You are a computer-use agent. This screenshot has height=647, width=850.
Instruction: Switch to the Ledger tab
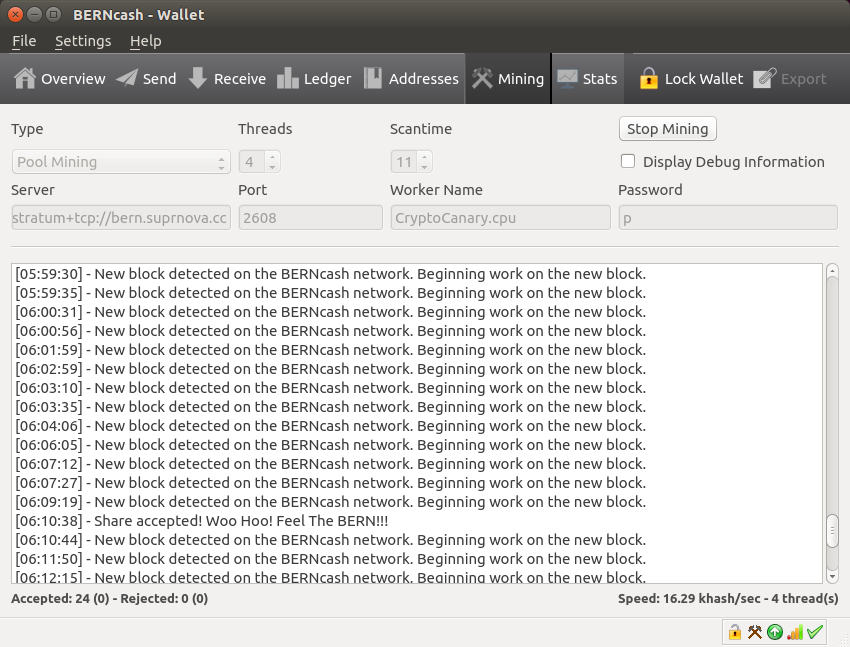coord(314,79)
